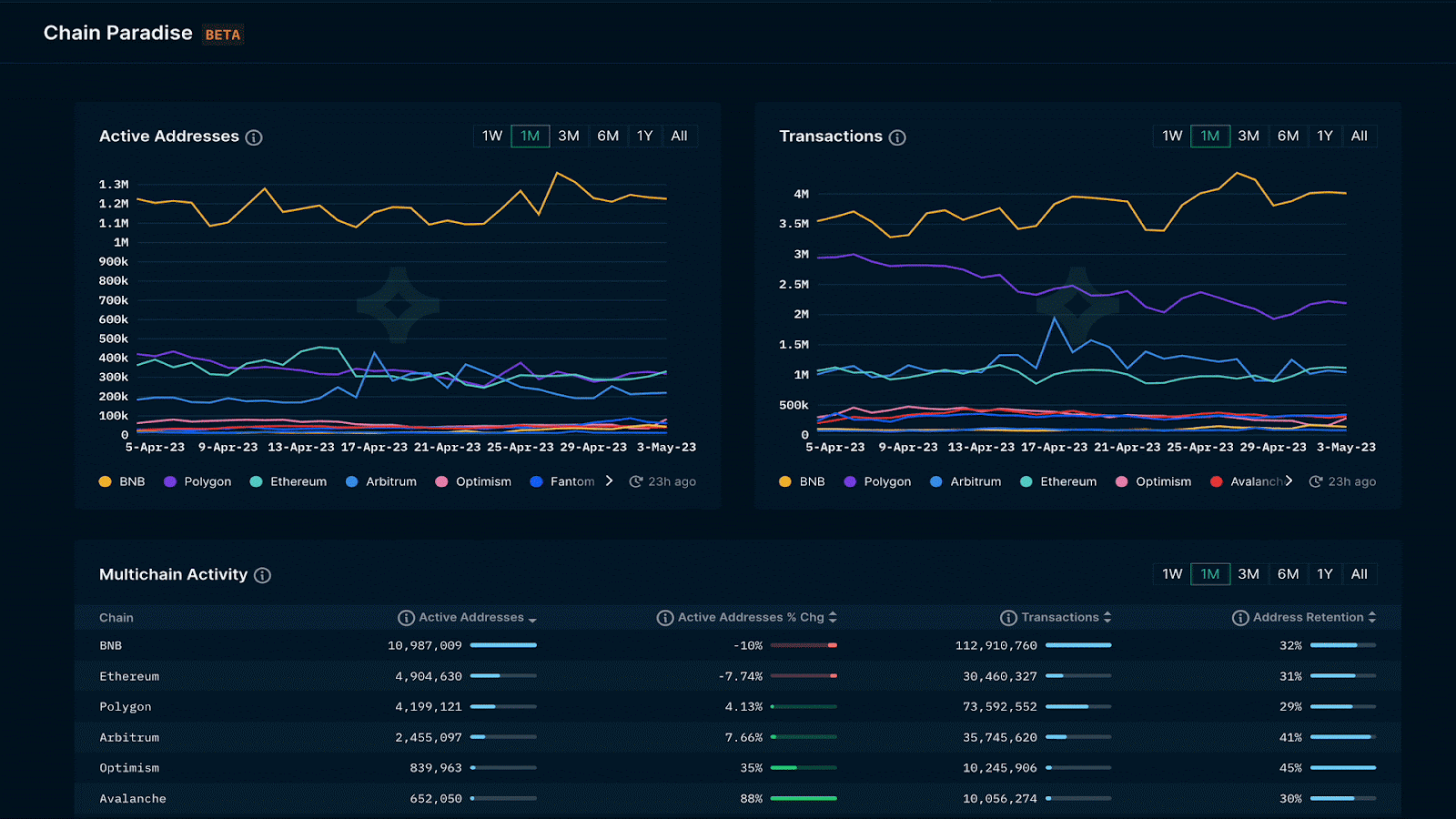Select the 1W range on Active Addresses

492,136
